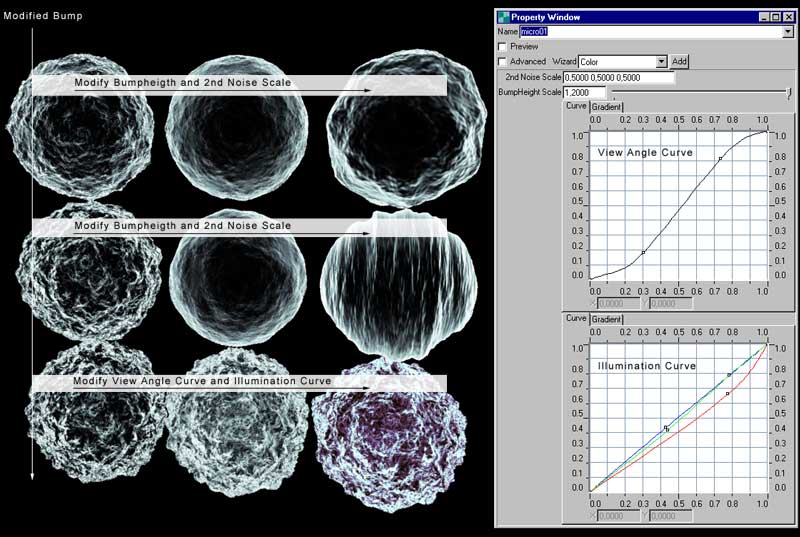
Task: Minimize the Property Window
Action: pos(764,17)
